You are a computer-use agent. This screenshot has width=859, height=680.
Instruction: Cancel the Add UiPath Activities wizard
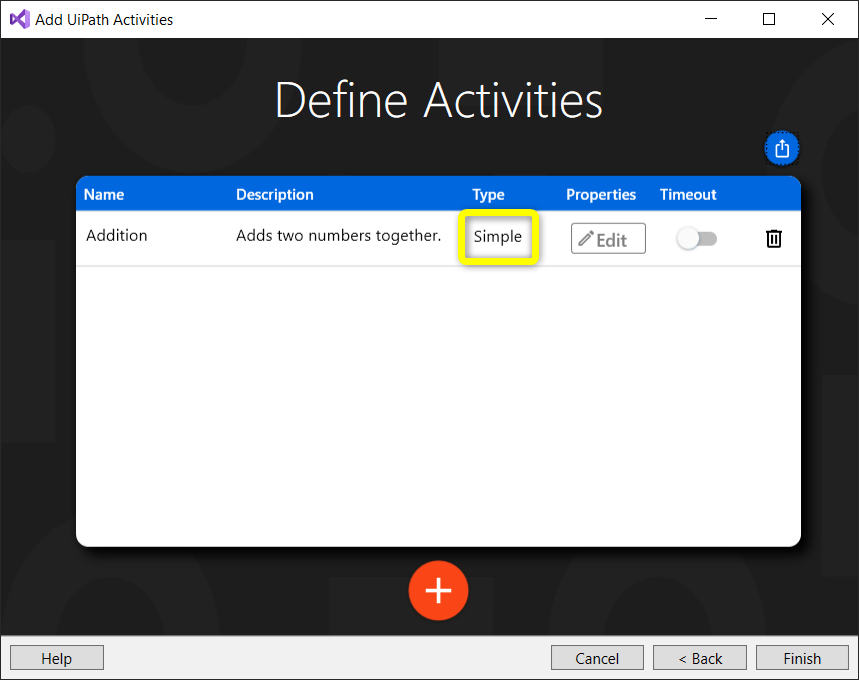click(597, 657)
